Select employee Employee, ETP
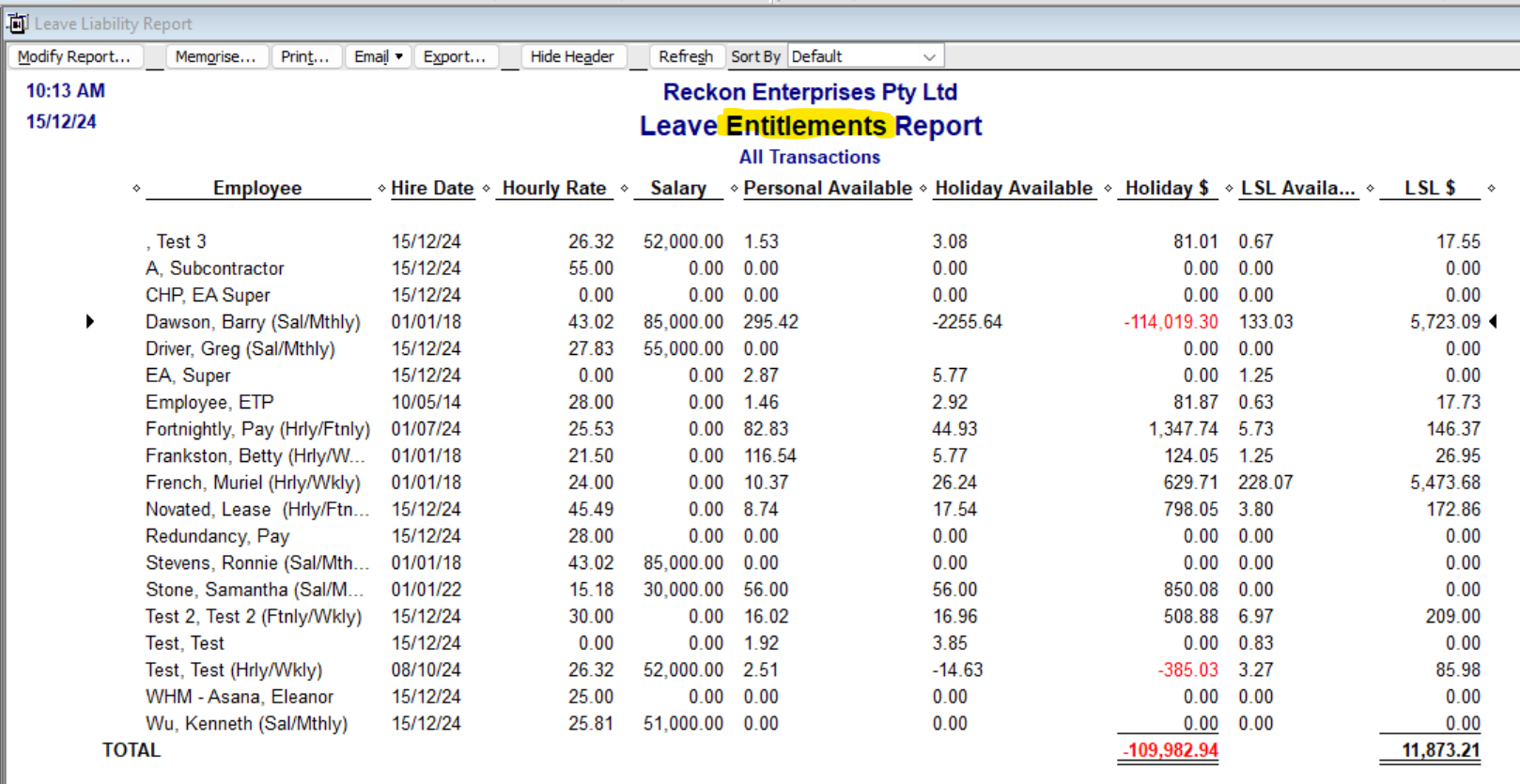 coord(209,403)
